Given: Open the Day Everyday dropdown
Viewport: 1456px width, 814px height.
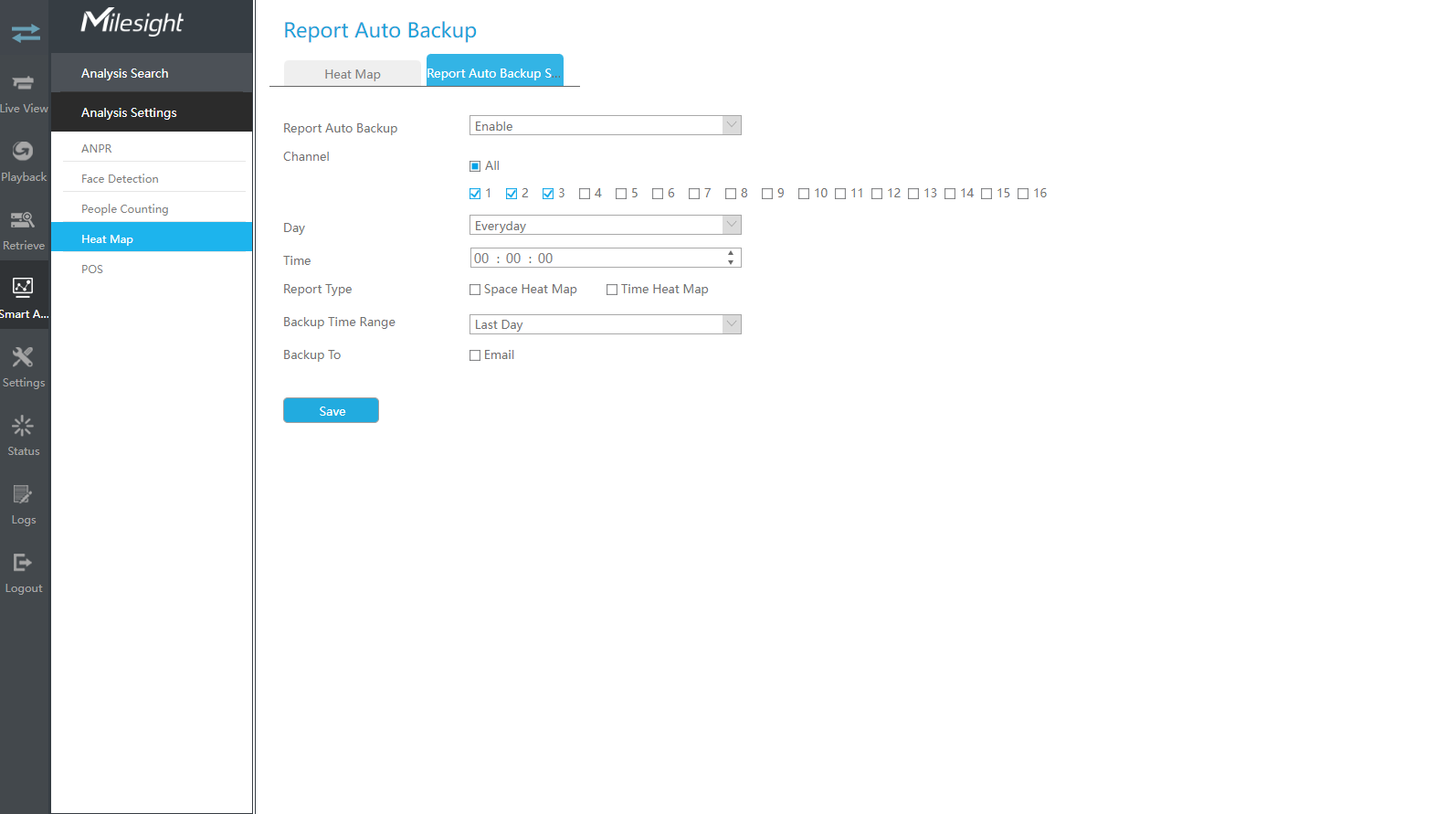Looking at the screenshot, I should 605,225.
